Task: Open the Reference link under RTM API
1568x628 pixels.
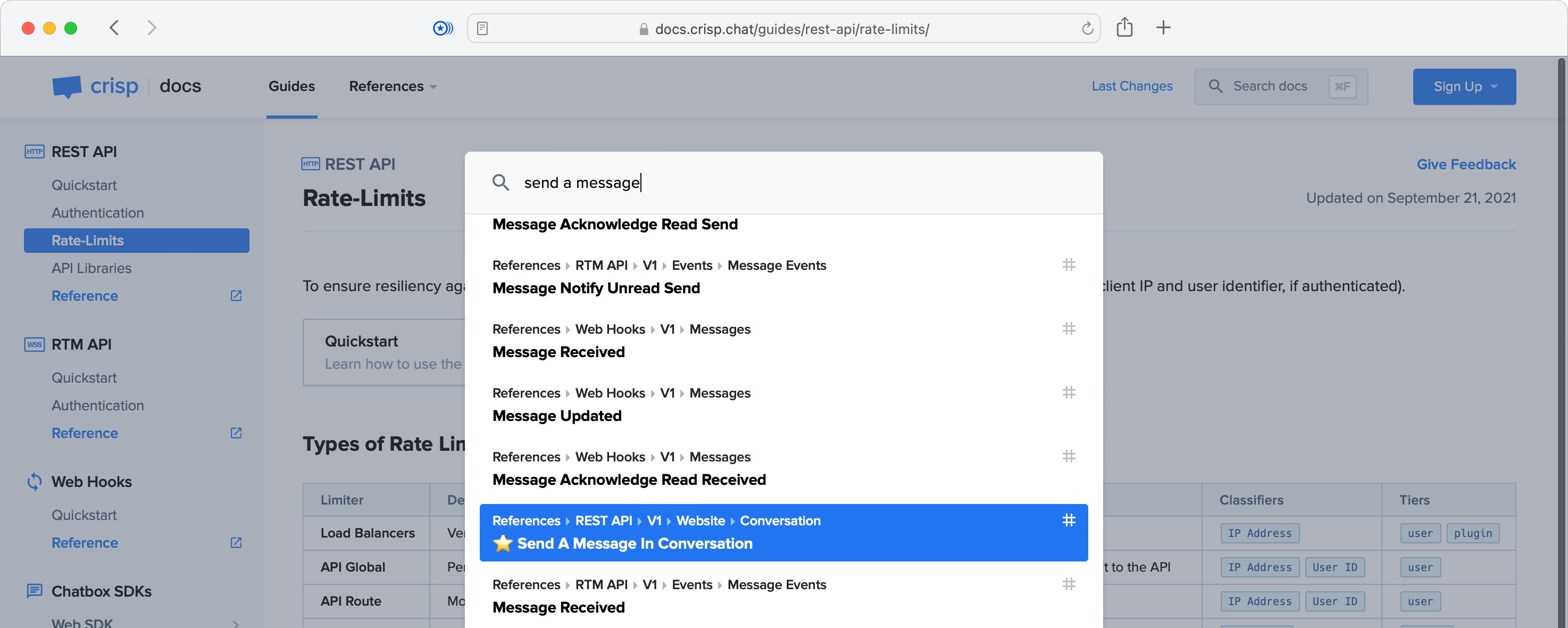Action: pos(85,433)
